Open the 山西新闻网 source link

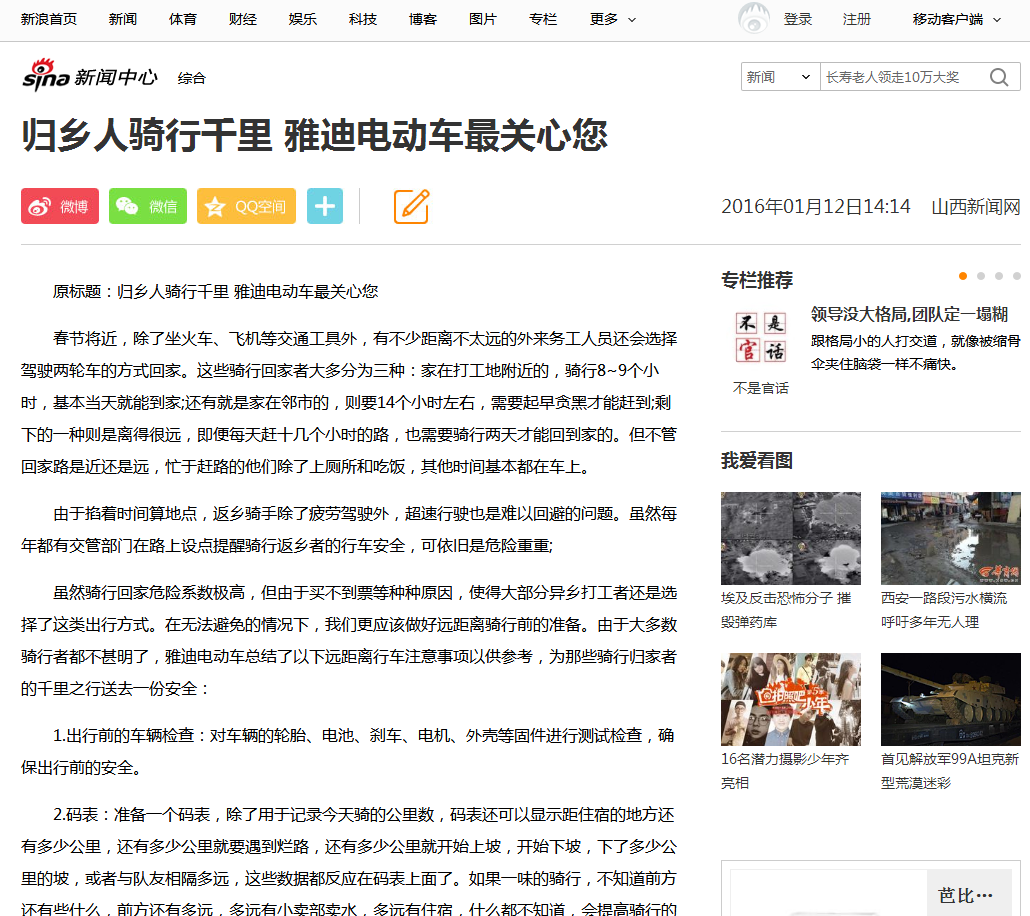pos(975,207)
